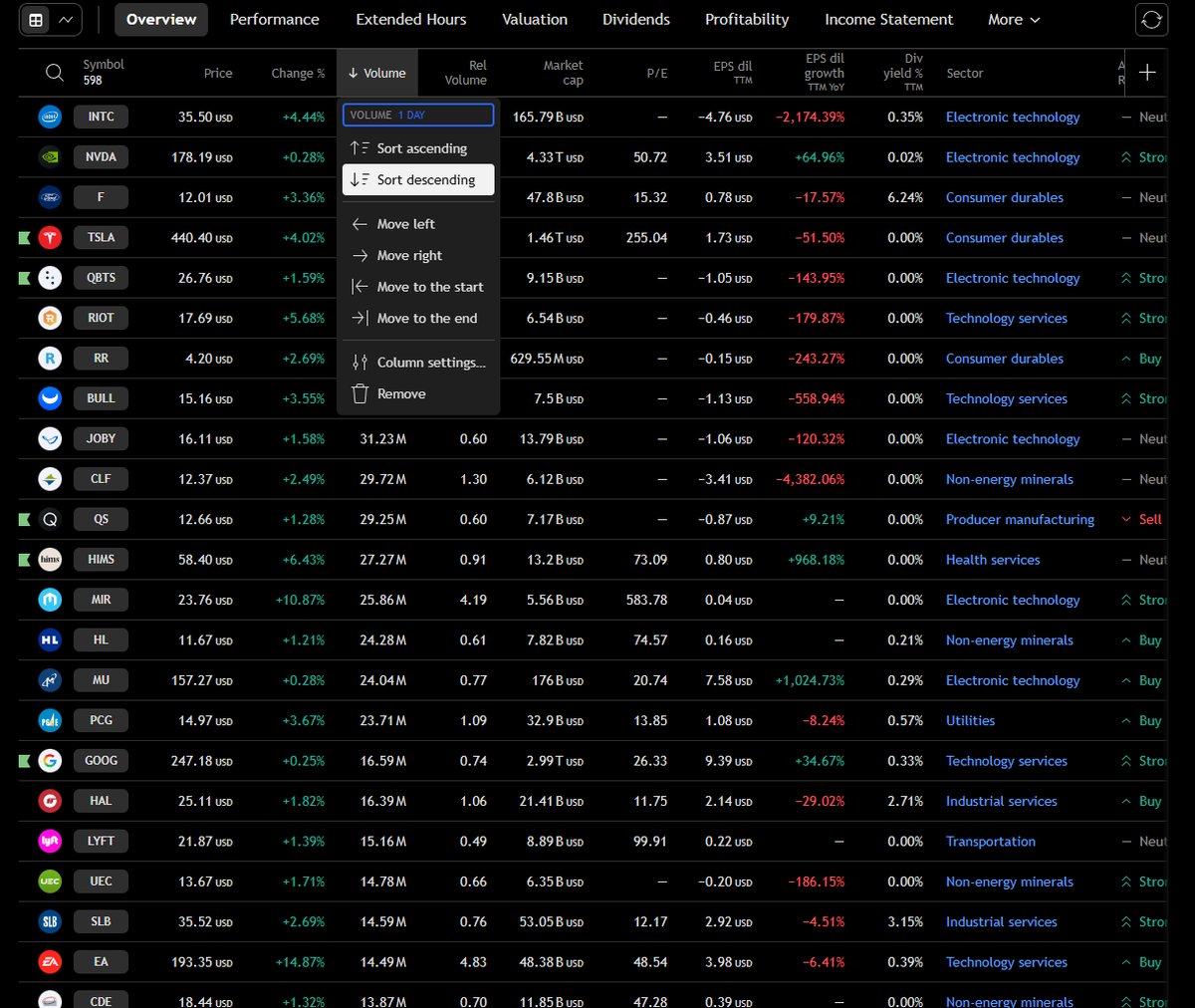Screen dimensions: 1195x1008
Task: Click the NVIDIA NVDA logo icon
Action: click(x=50, y=157)
